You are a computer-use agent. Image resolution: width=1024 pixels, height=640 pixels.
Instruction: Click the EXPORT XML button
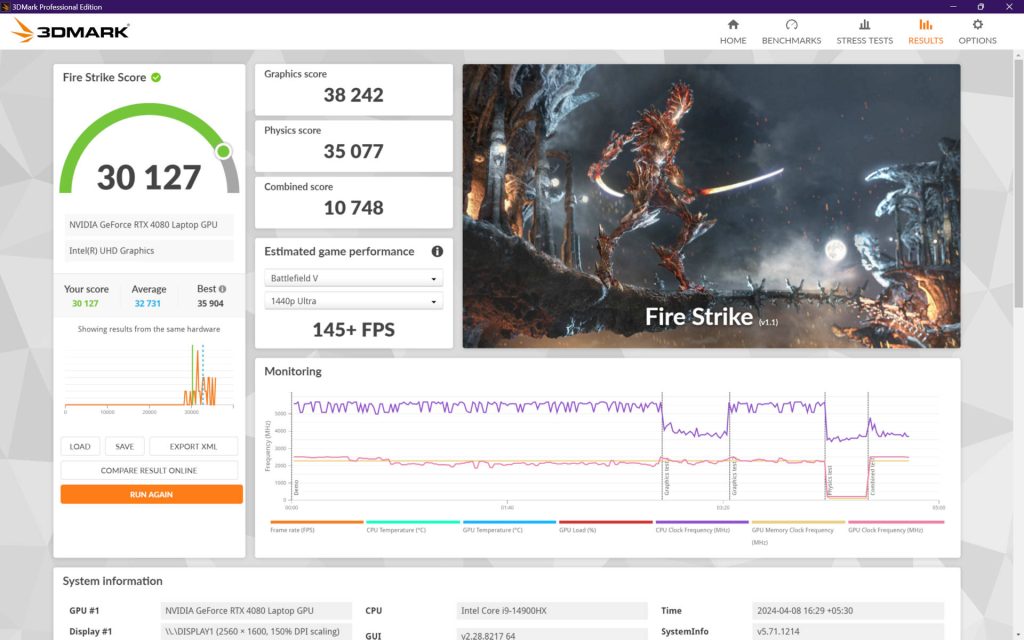pos(193,447)
